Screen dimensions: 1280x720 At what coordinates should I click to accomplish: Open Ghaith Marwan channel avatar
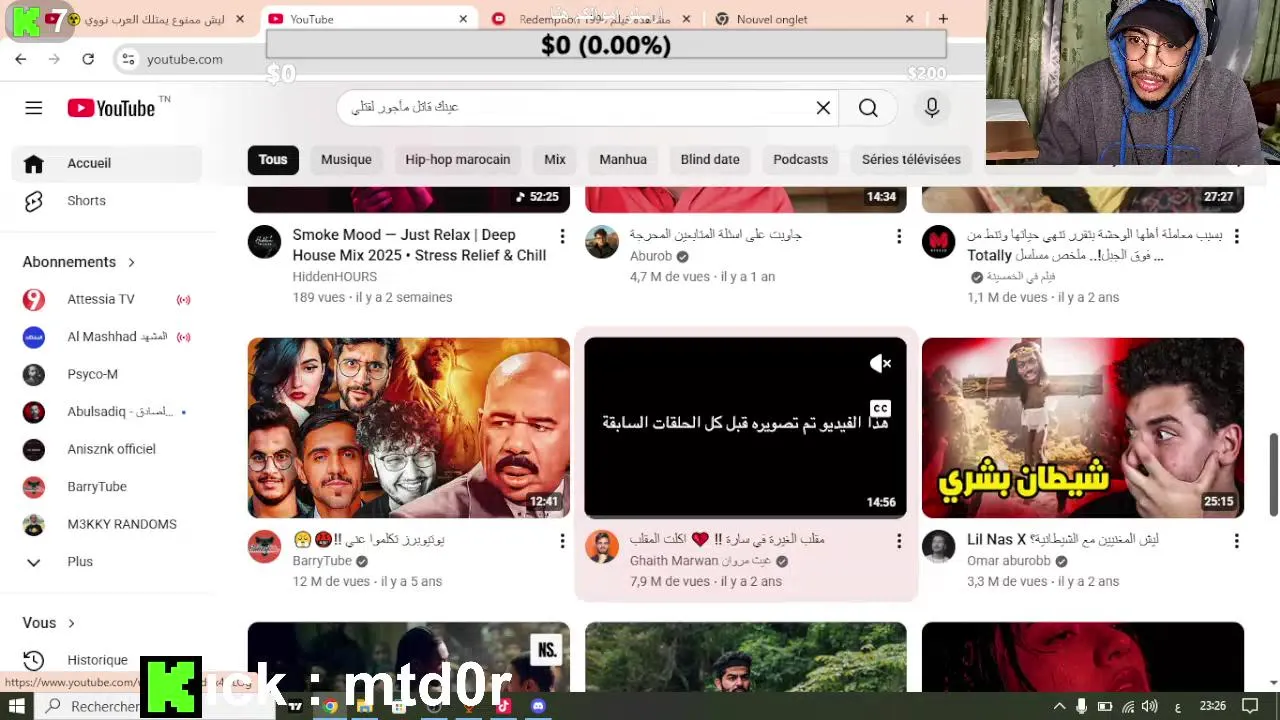pos(602,546)
